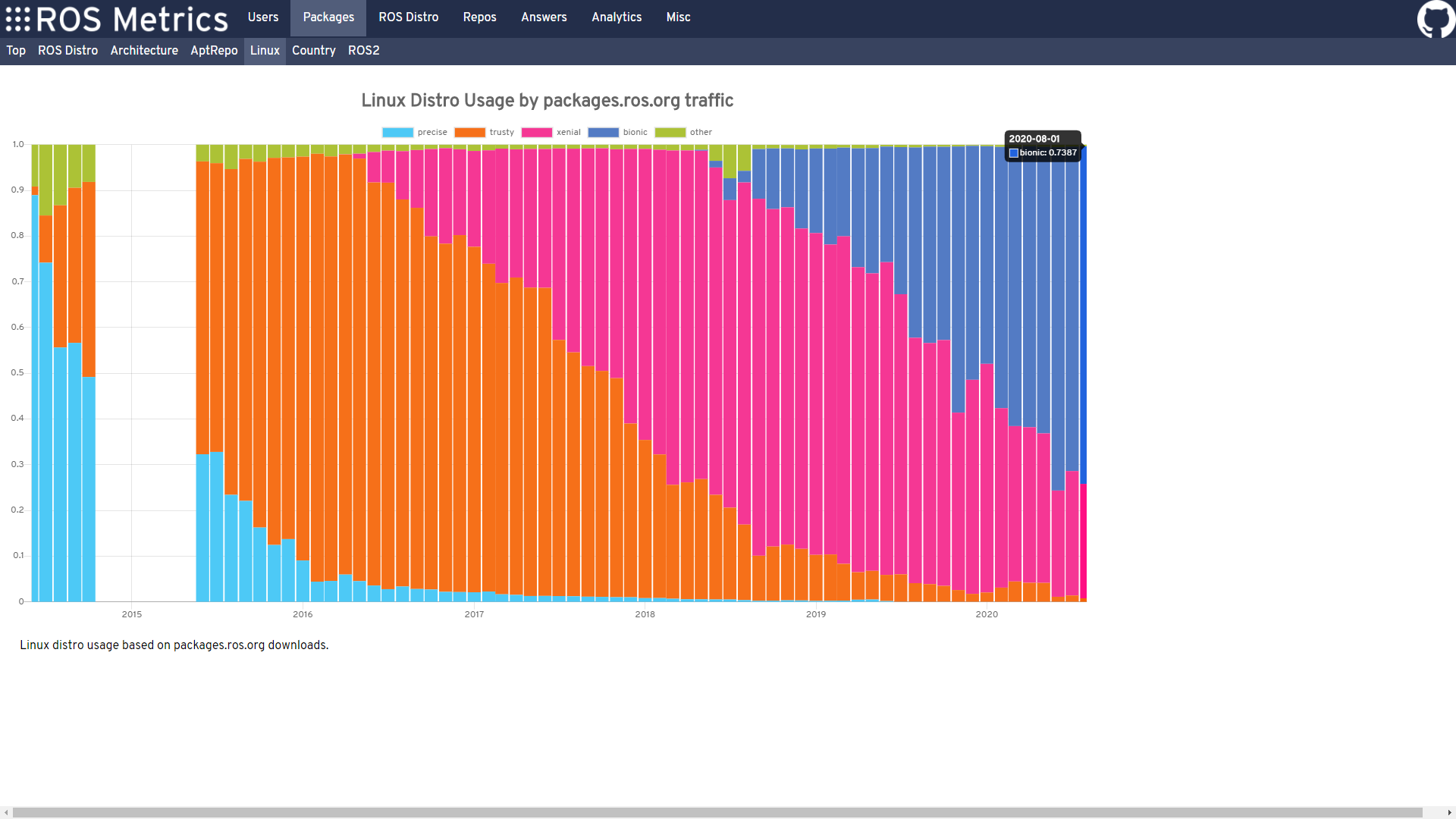Go to the Repos section
Viewport: 1456px width, 819px height.
coord(479,17)
